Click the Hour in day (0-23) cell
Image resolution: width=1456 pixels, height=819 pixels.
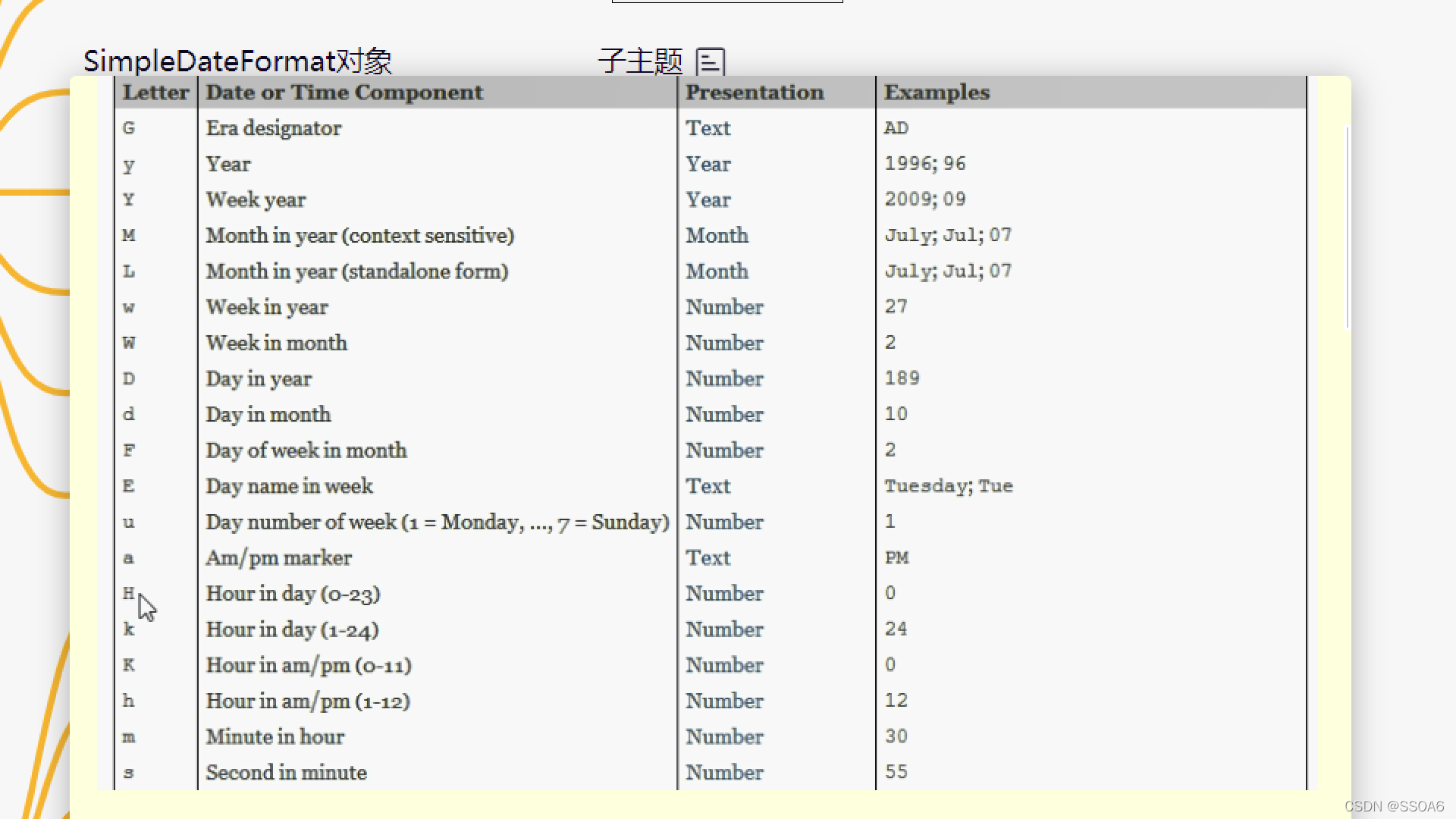click(x=293, y=594)
